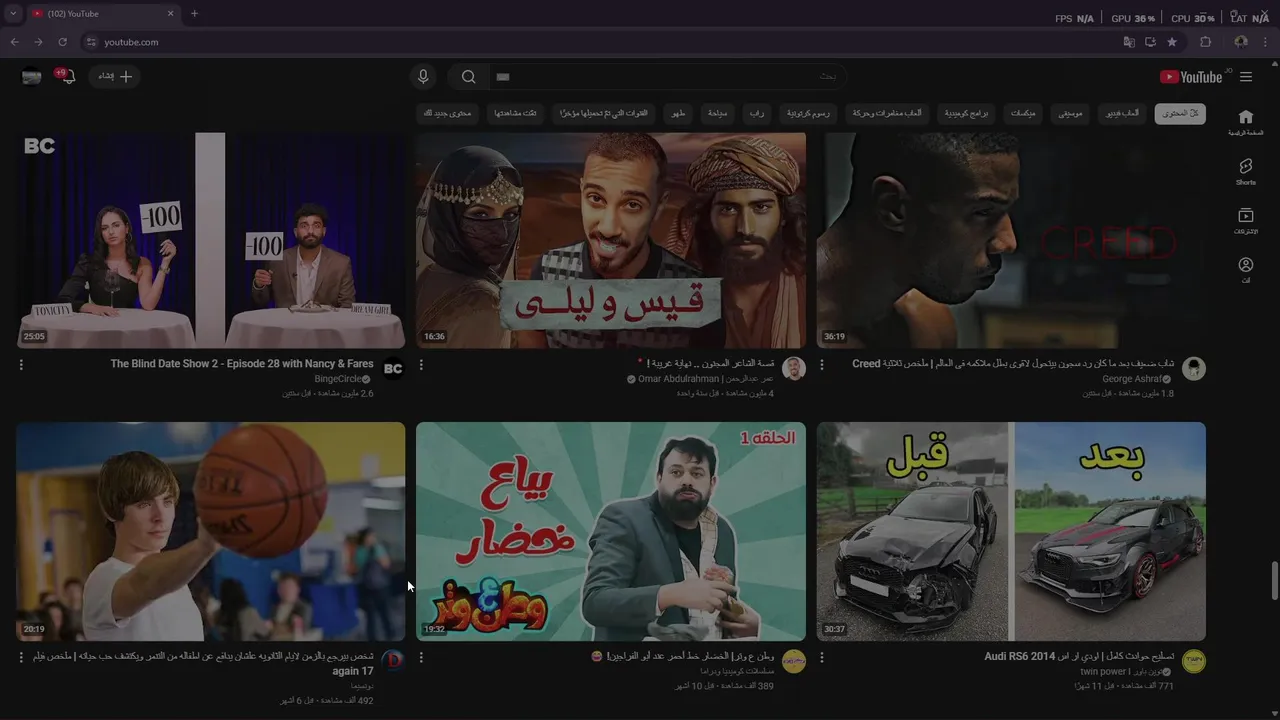This screenshot has width=1280, height=720.
Task: Open Omar Abdulrahman channel avatar
Action: [x=794, y=369]
